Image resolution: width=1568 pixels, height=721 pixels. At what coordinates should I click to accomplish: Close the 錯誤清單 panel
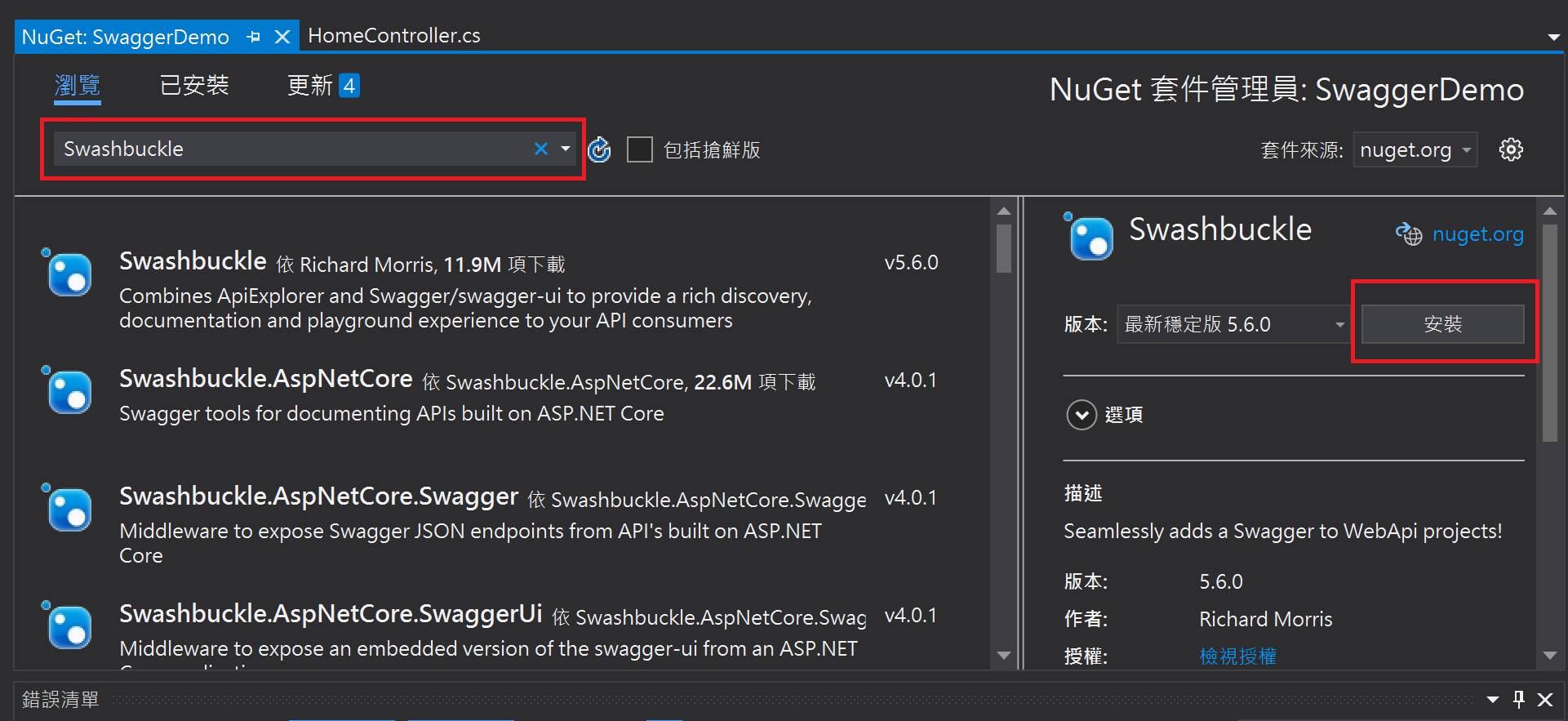pos(1545,700)
